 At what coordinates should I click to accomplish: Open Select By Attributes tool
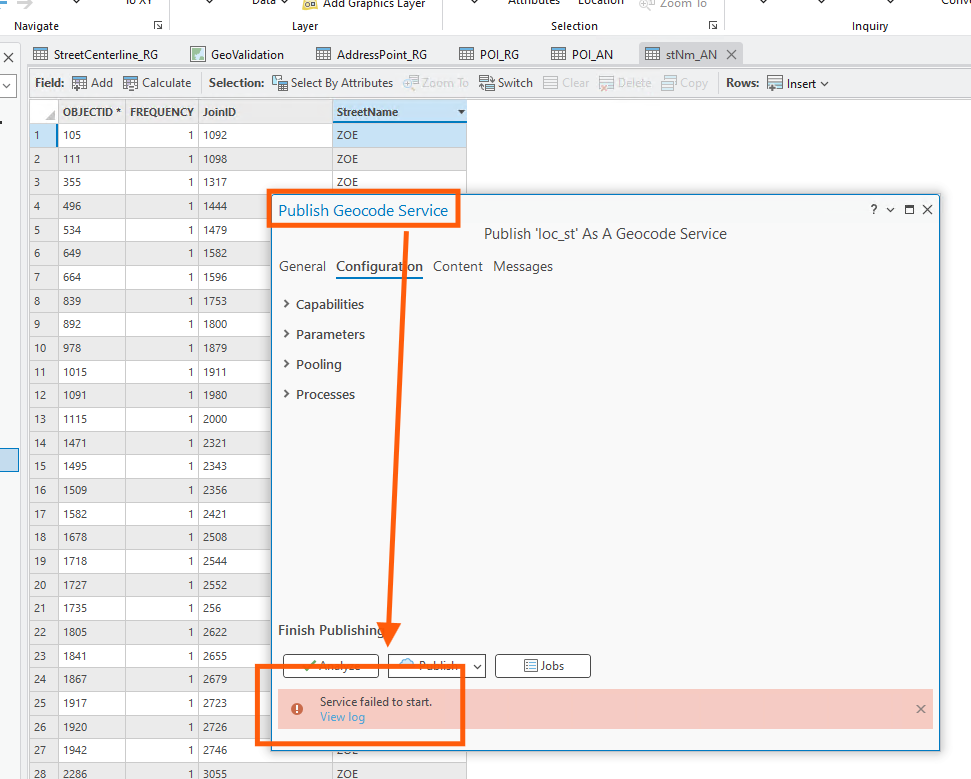(332, 83)
